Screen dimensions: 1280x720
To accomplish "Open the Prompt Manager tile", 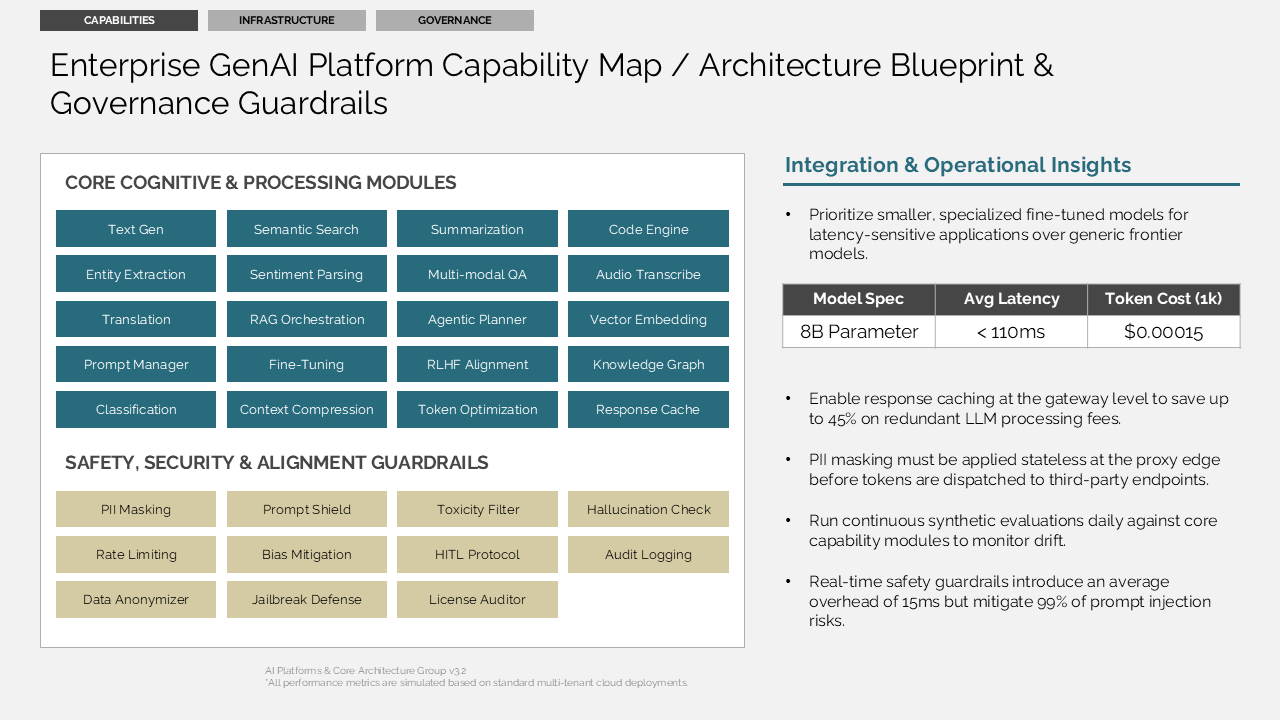I will click(136, 364).
